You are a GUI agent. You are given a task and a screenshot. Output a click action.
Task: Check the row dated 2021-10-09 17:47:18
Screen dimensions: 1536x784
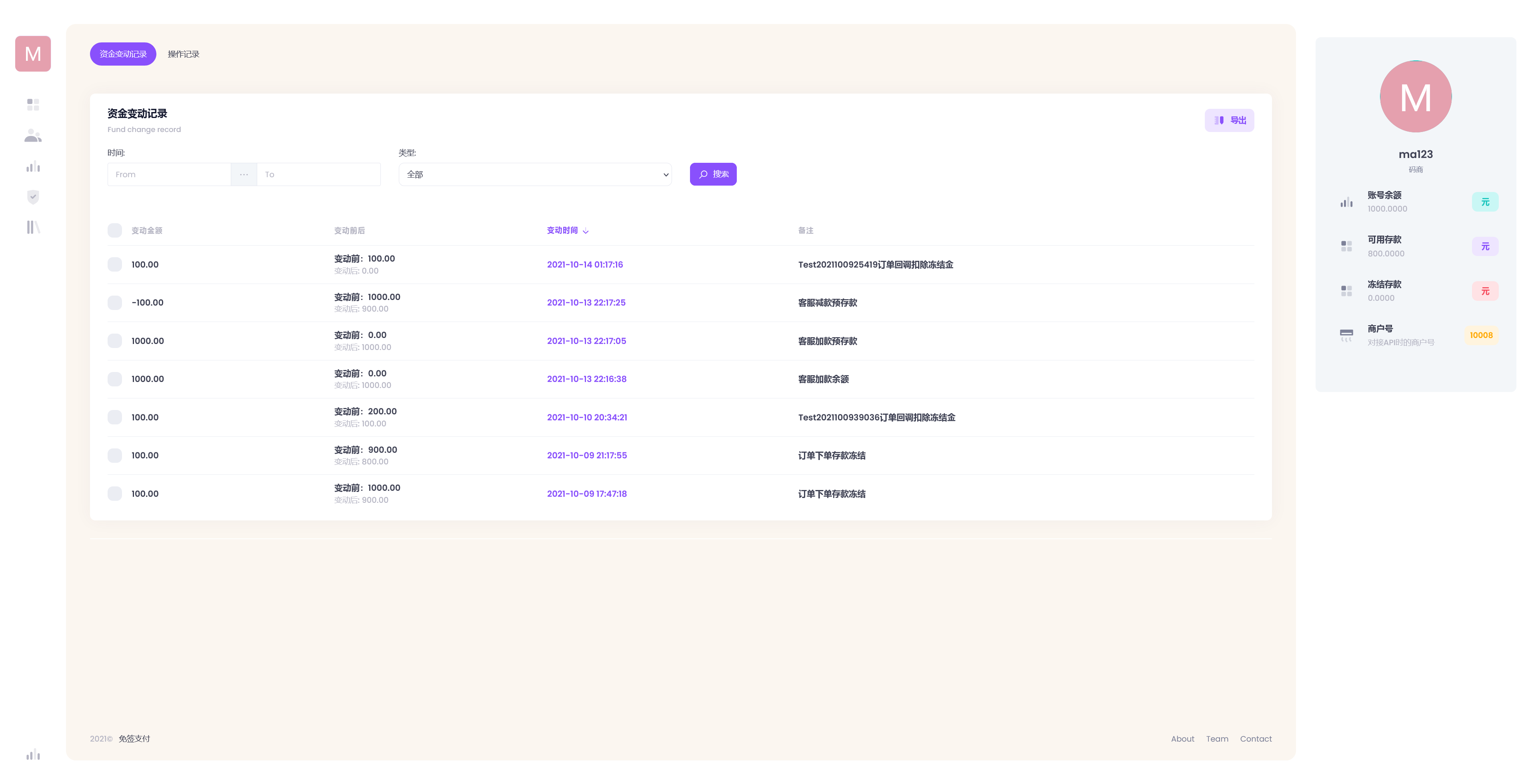[x=114, y=494]
